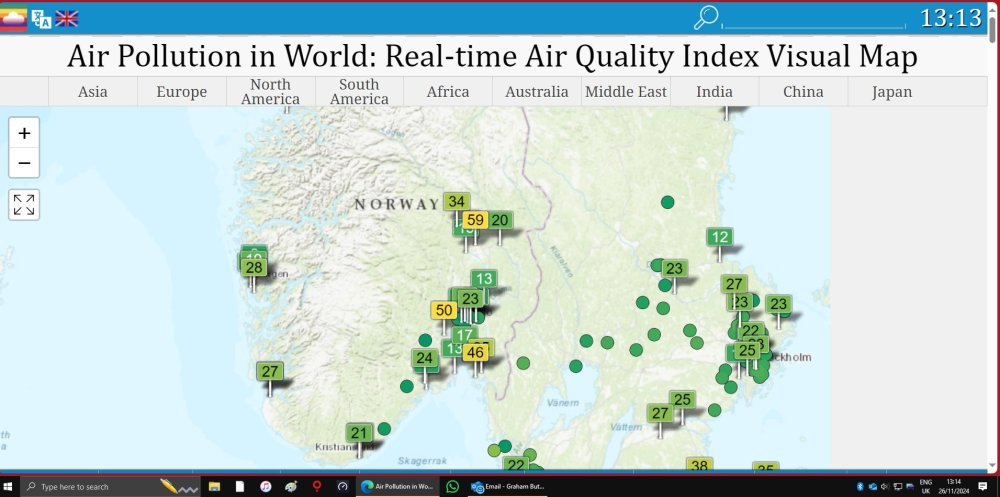View the China tab
Screen dimensions: 1000x497
[803, 91]
